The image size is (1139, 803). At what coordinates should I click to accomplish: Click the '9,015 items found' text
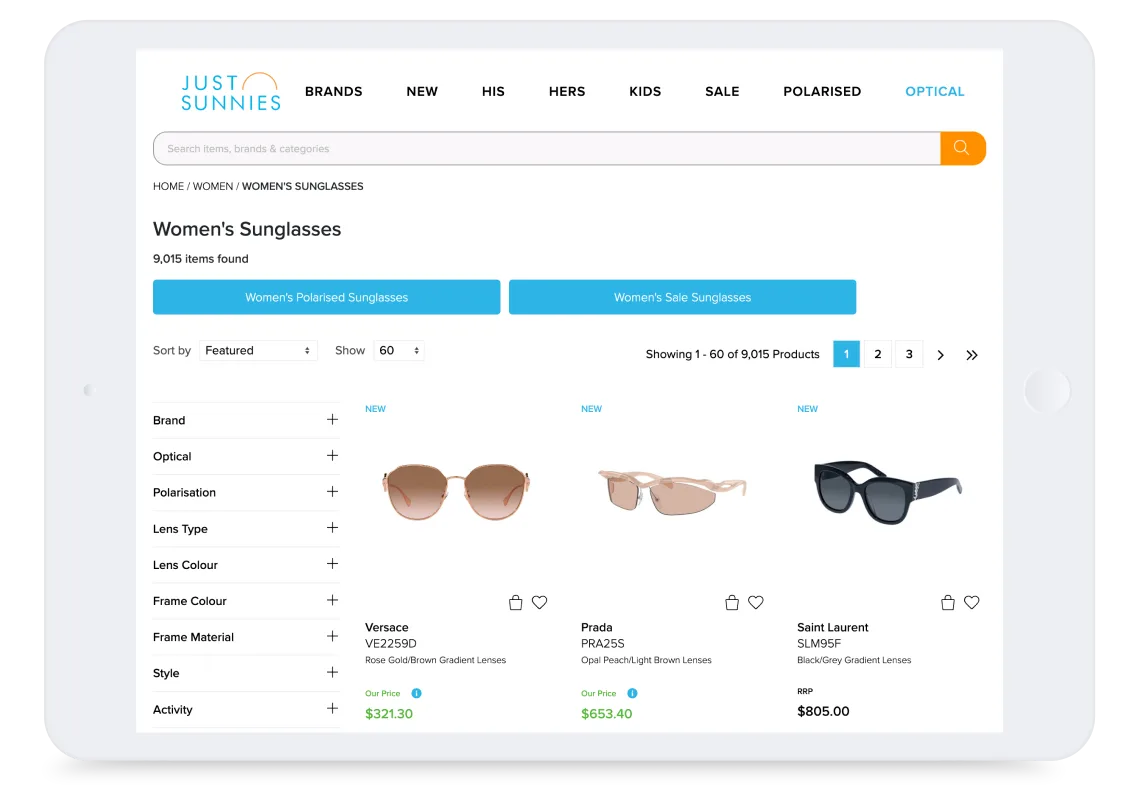click(x=200, y=259)
